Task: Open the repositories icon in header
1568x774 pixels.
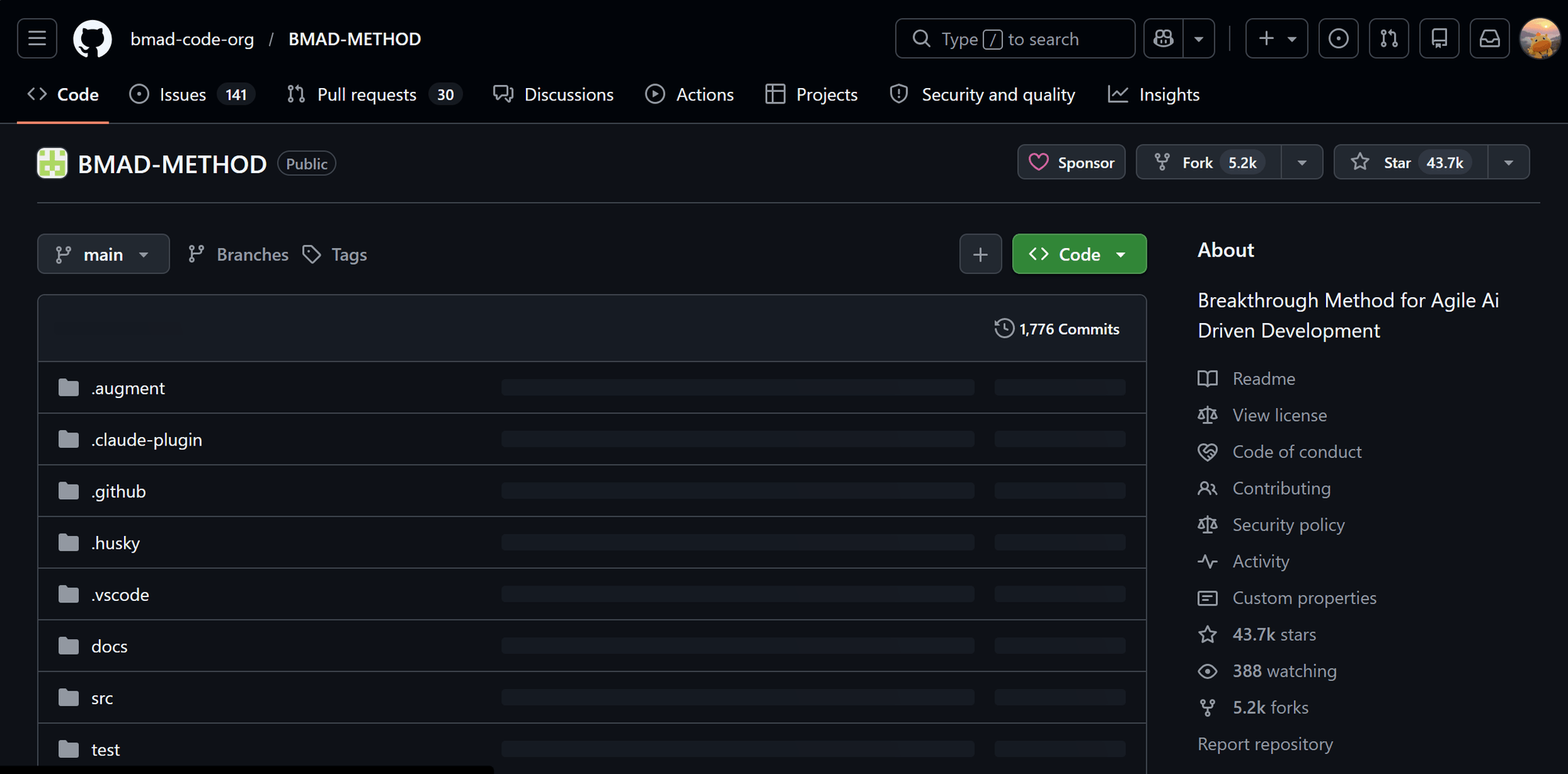Action: pyautogui.click(x=1439, y=38)
